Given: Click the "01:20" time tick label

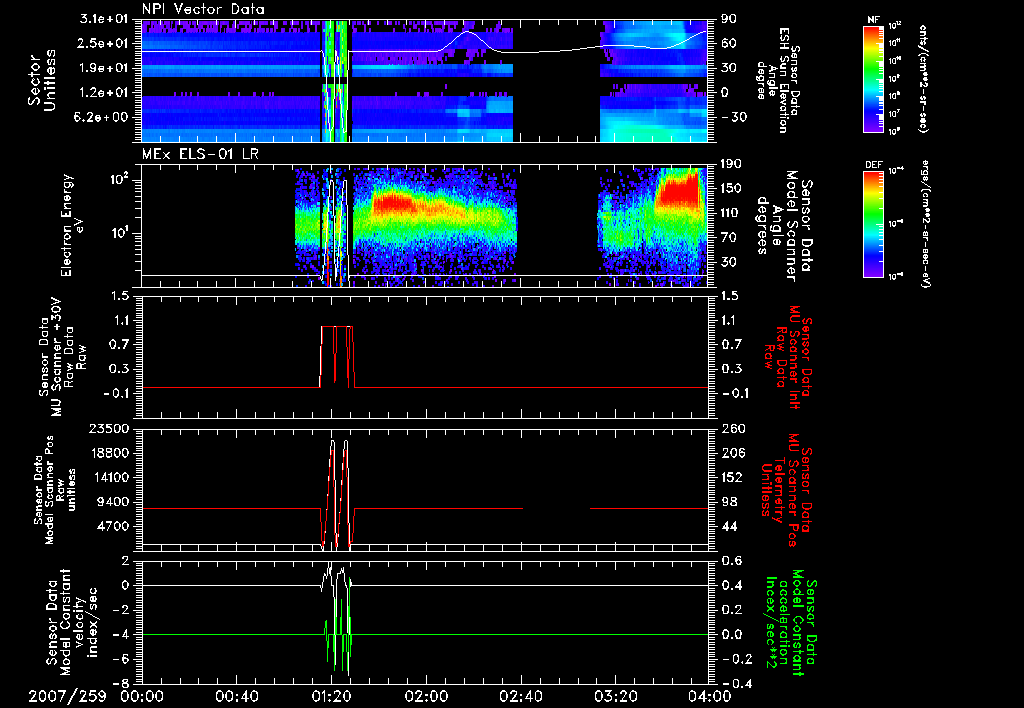Looking at the screenshot, I should [331, 696].
